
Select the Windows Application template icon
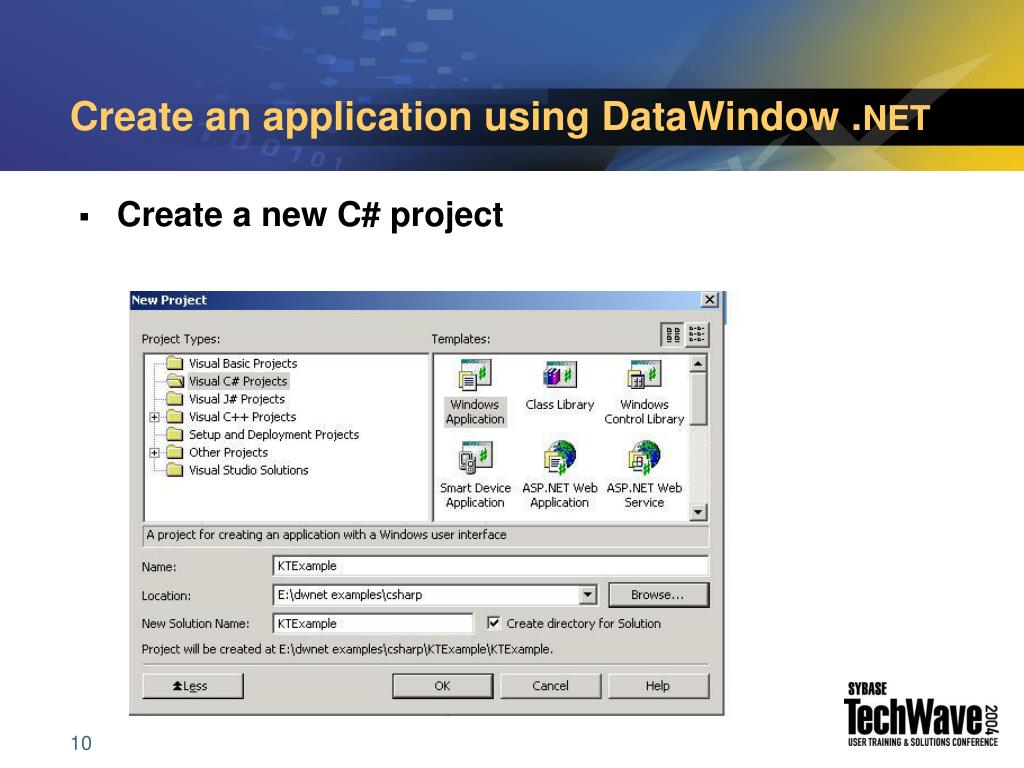475,375
